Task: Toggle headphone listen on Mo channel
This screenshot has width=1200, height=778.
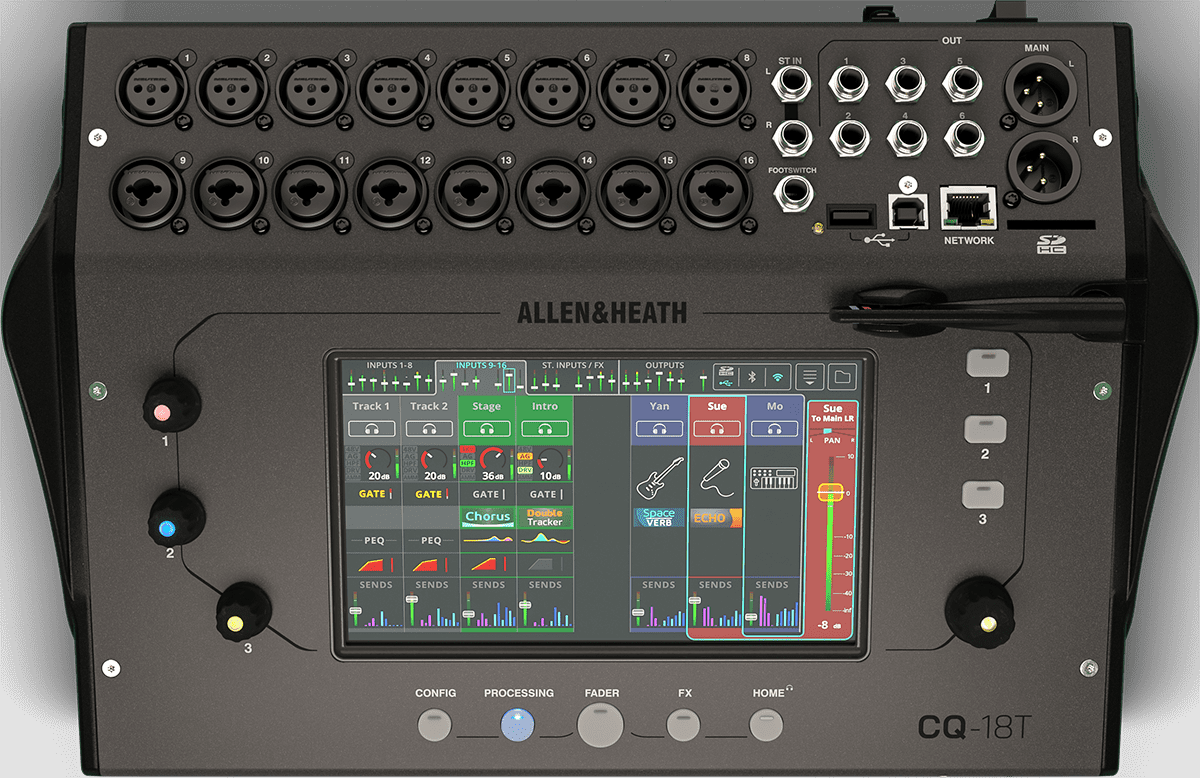Action: pyautogui.click(x=774, y=428)
